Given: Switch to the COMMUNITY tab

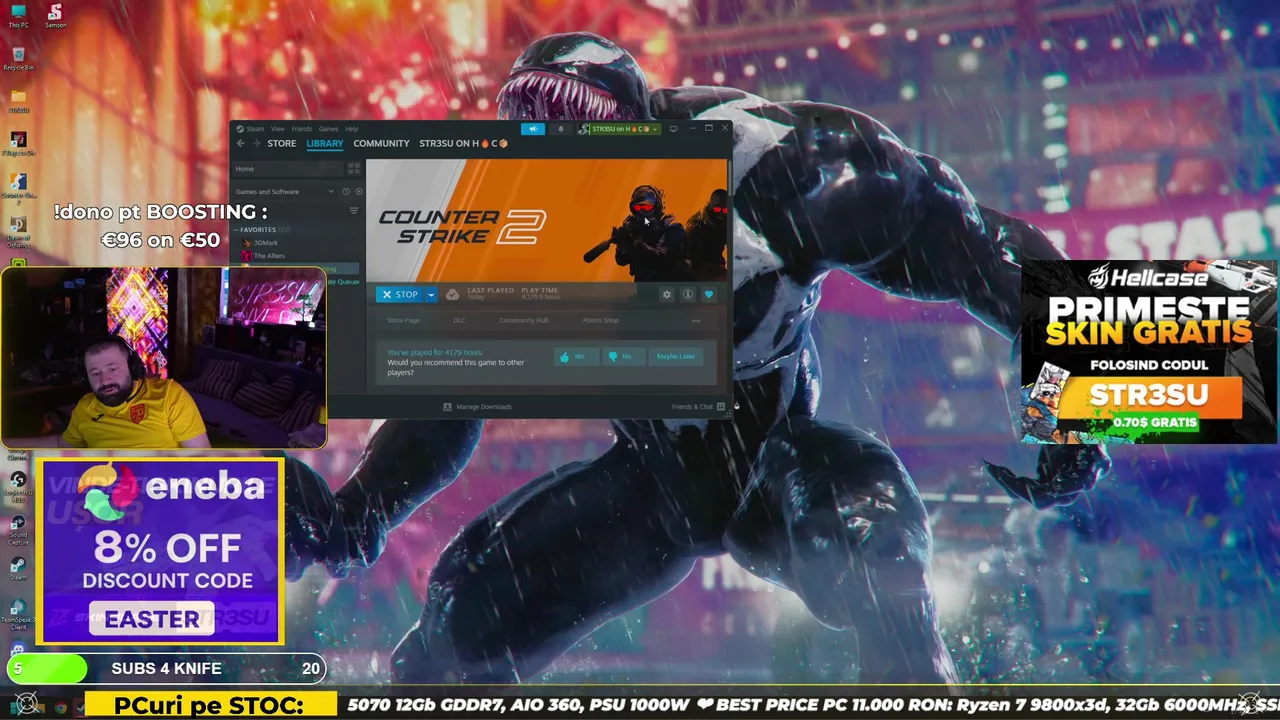Looking at the screenshot, I should point(381,143).
